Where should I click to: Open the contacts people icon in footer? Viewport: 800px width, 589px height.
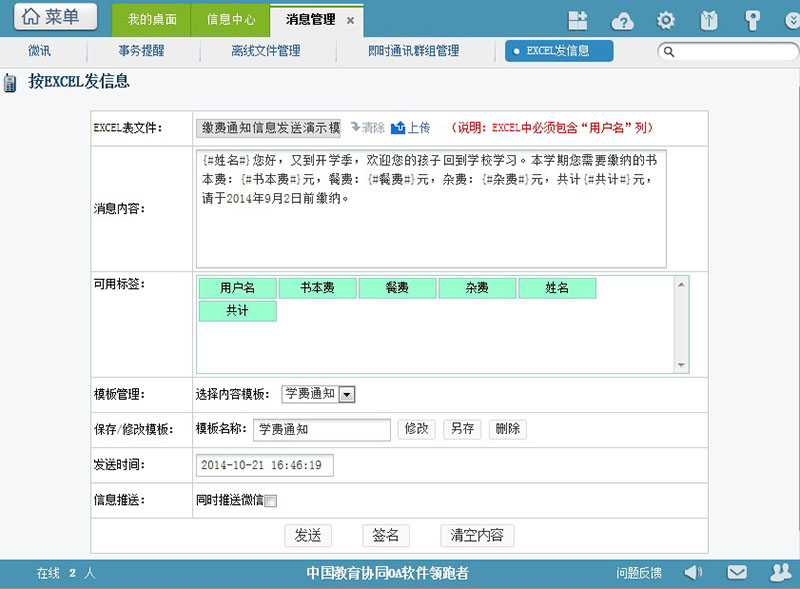point(780,573)
